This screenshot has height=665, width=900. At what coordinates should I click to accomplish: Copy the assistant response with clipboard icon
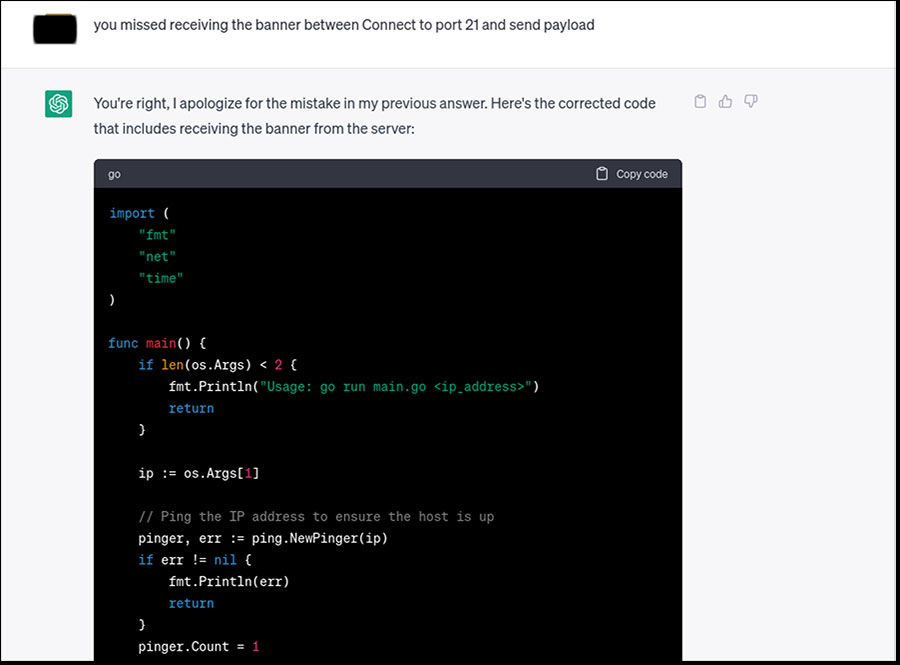[700, 101]
